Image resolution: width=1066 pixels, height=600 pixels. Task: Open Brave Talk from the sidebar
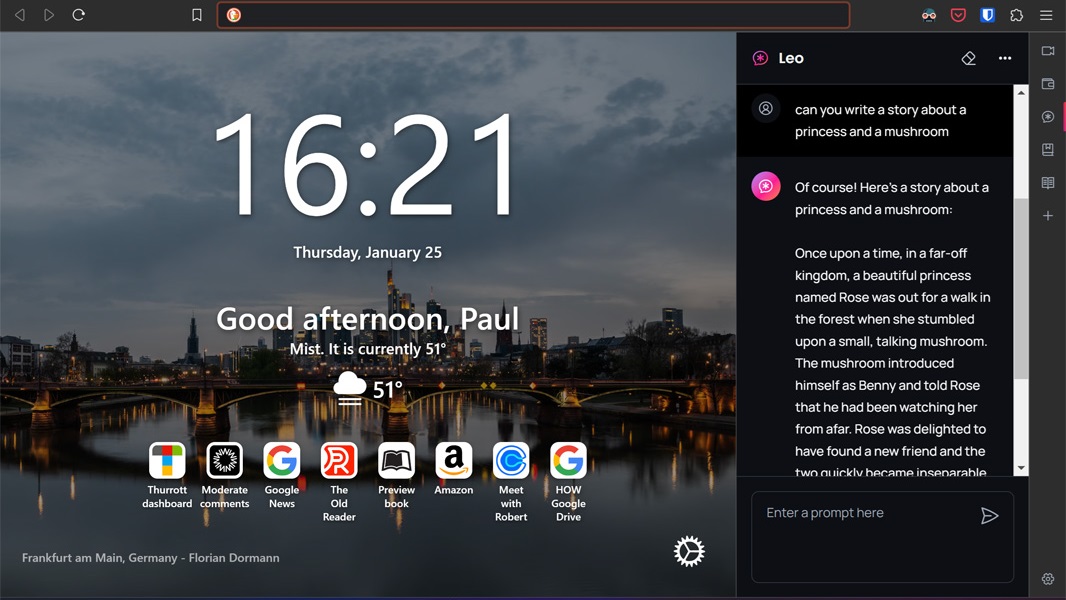click(1048, 51)
